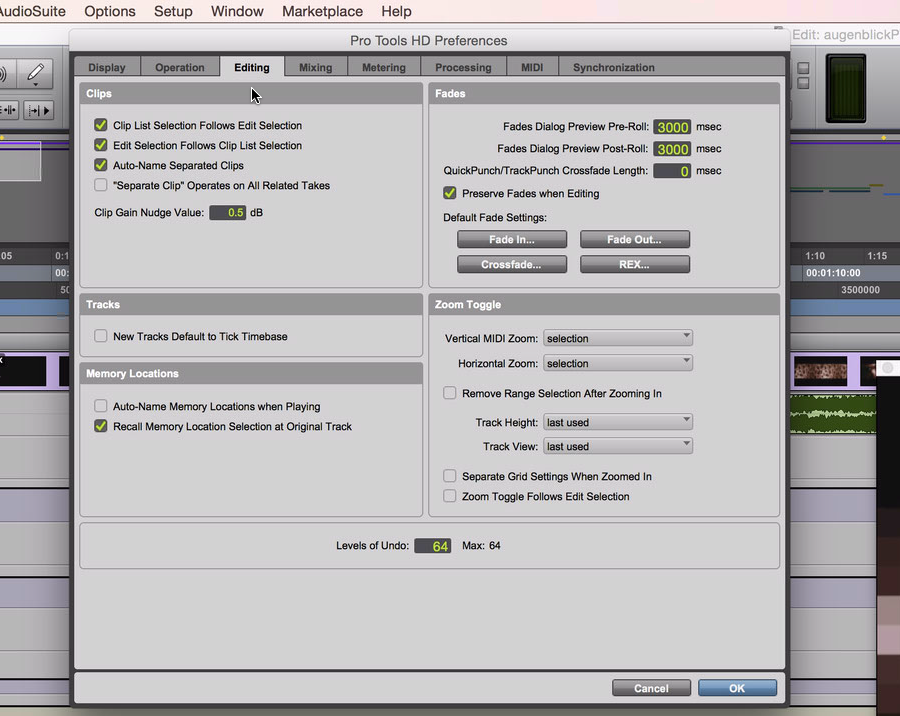This screenshot has width=900, height=716.
Task: Select the Pencil tool in the toolbar
Action: pos(35,74)
